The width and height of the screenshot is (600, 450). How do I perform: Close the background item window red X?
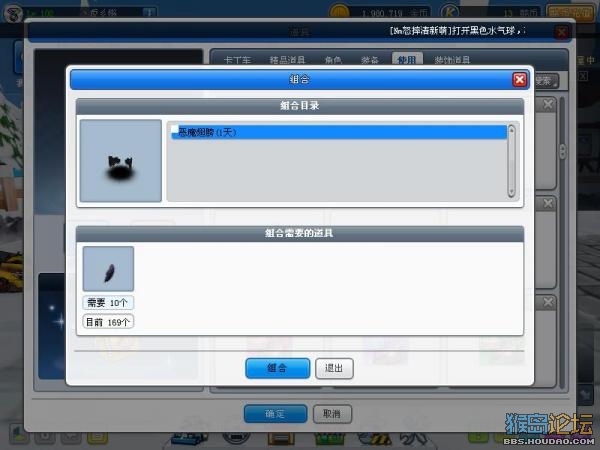561,32
